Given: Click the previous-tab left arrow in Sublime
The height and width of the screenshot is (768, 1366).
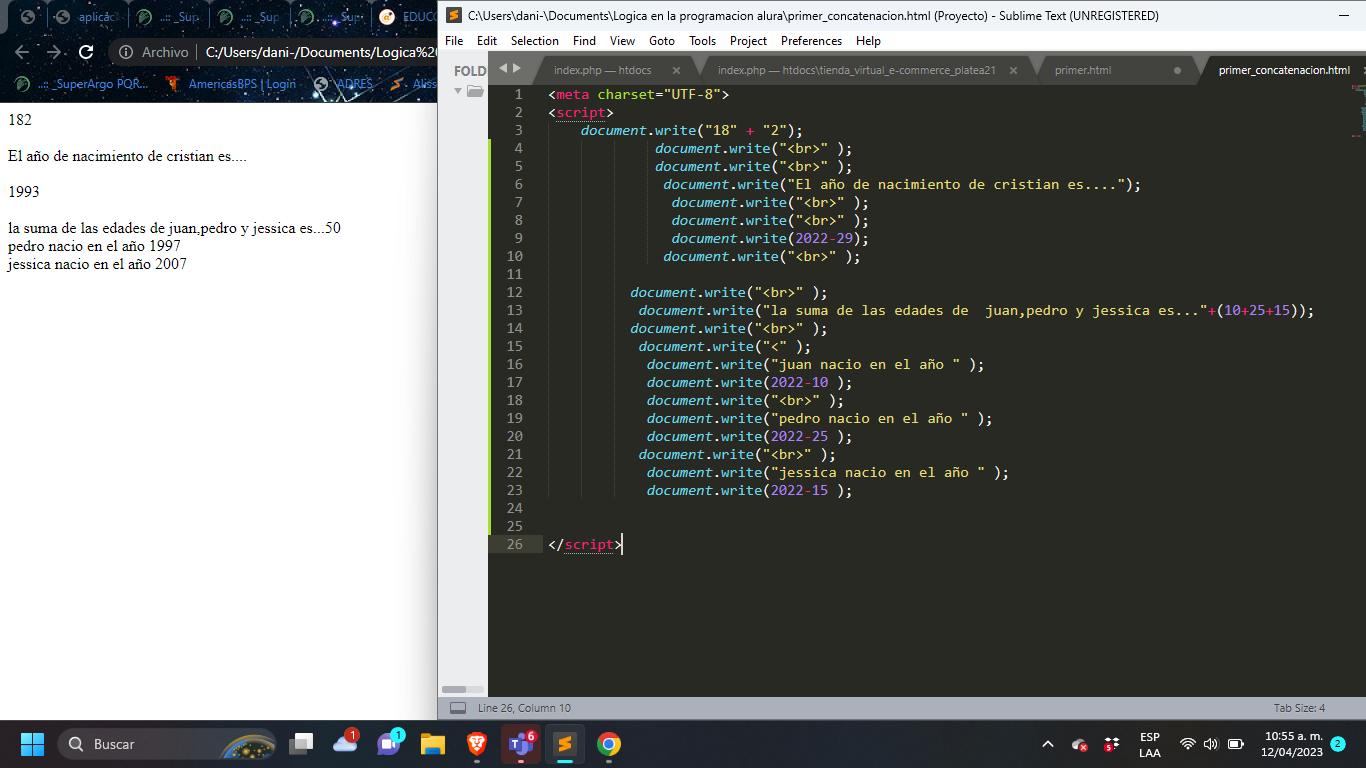Looking at the screenshot, I should coord(503,68).
